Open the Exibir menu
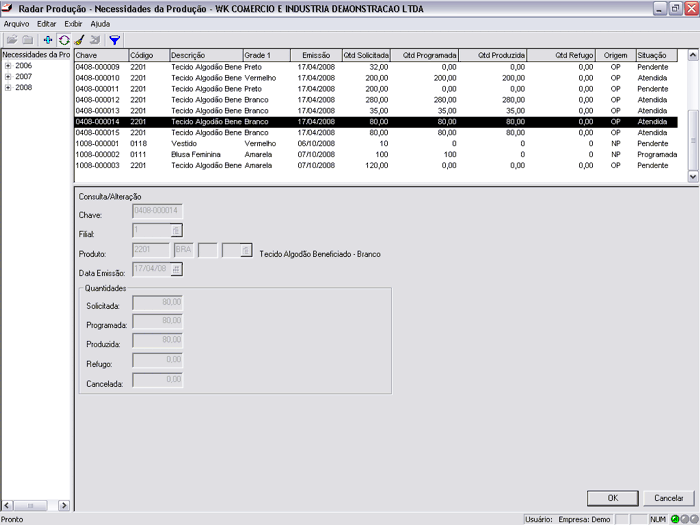Screen dimensions: 700x525 pyautogui.click(x=73, y=23)
